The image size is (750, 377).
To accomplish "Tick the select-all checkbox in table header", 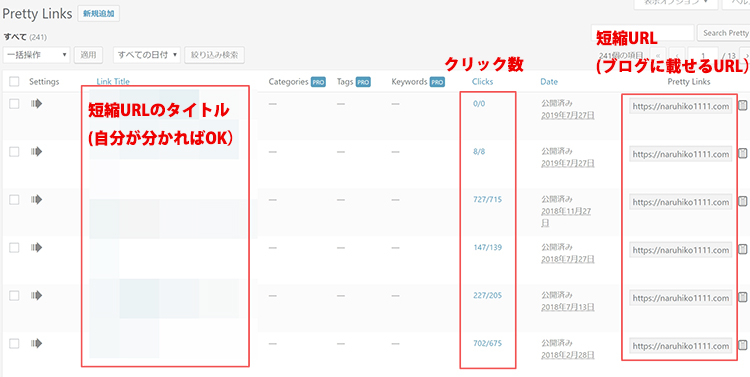I will (x=14, y=82).
